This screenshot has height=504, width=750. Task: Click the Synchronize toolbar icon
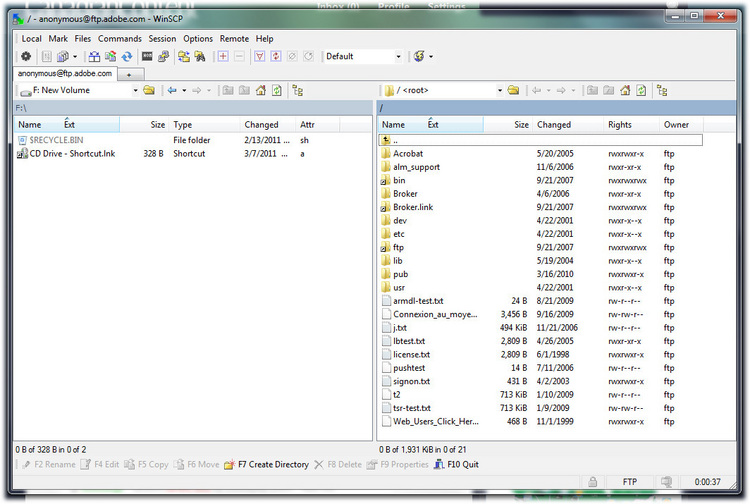(x=110, y=56)
